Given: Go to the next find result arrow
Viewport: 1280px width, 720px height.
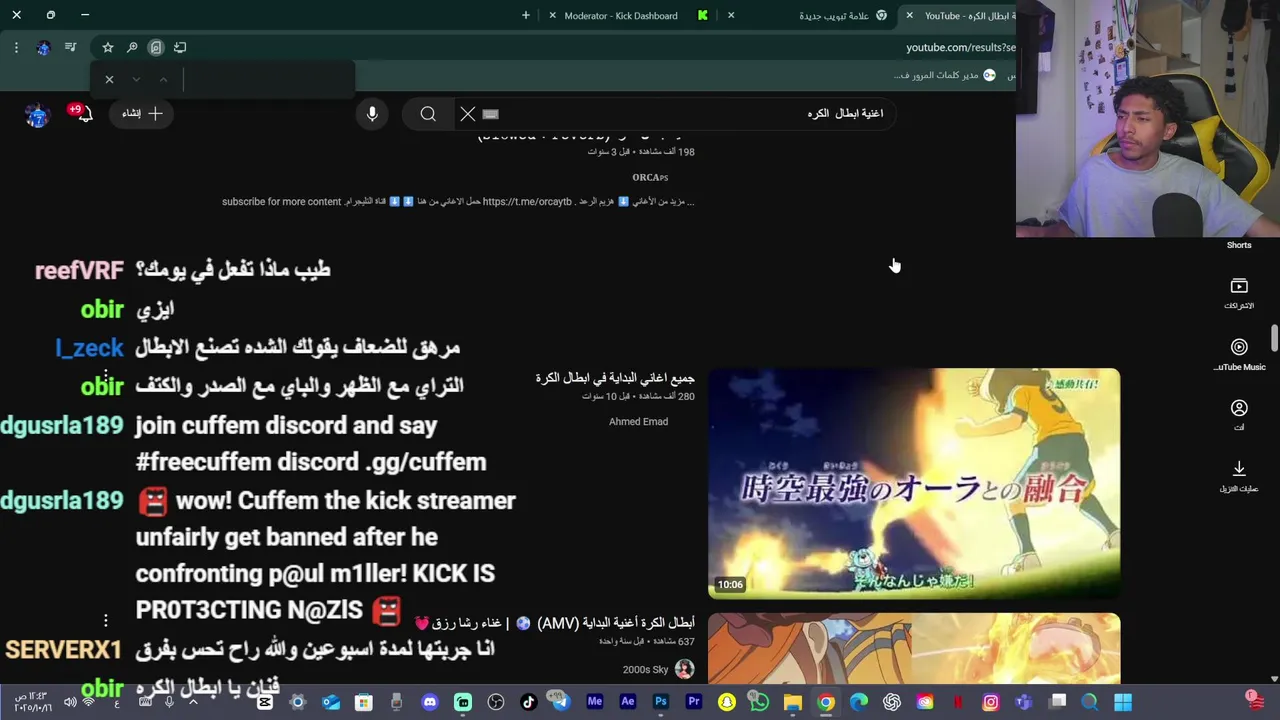Looking at the screenshot, I should click(x=136, y=79).
